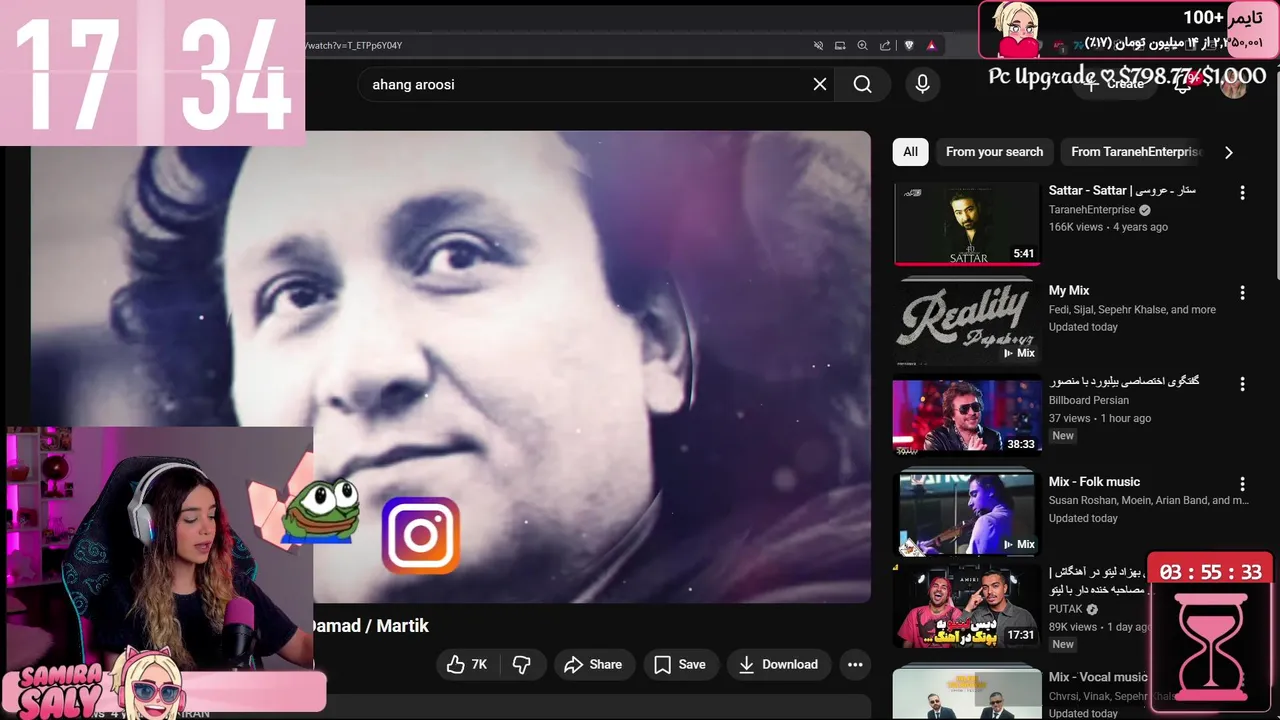
Task: Open more actions three-dot menu under video
Action: pyautogui.click(x=855, y=664)
